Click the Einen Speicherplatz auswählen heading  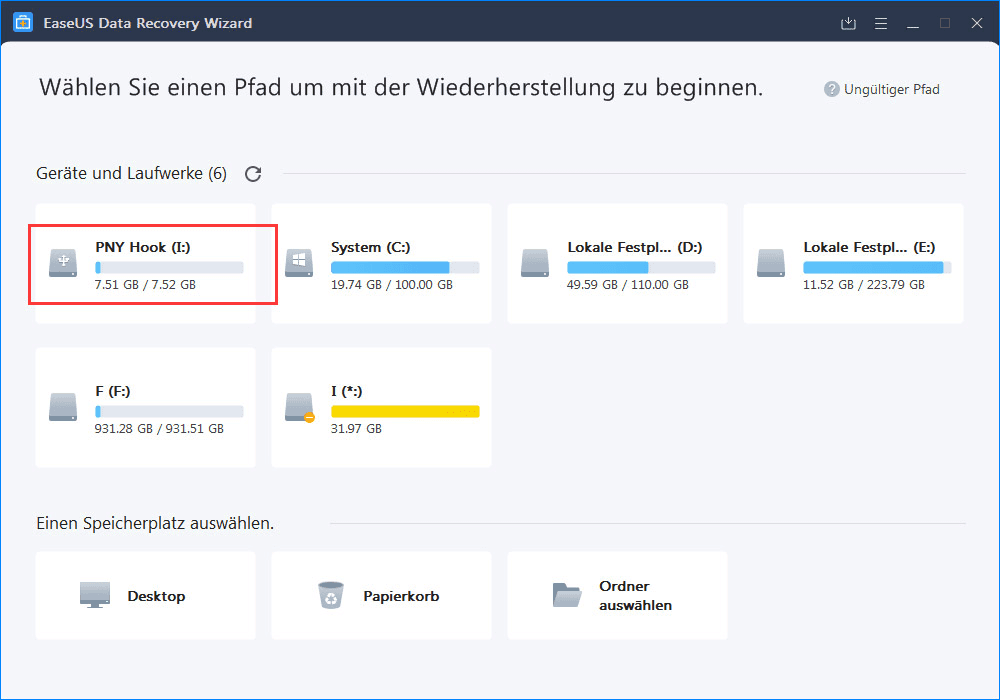point(155,523)
